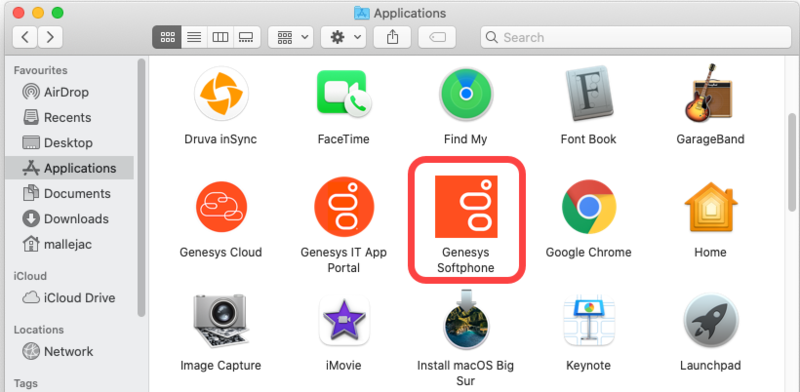
Task: Select the Genesys Cloud app icon
Action: [x=221, y=207]
